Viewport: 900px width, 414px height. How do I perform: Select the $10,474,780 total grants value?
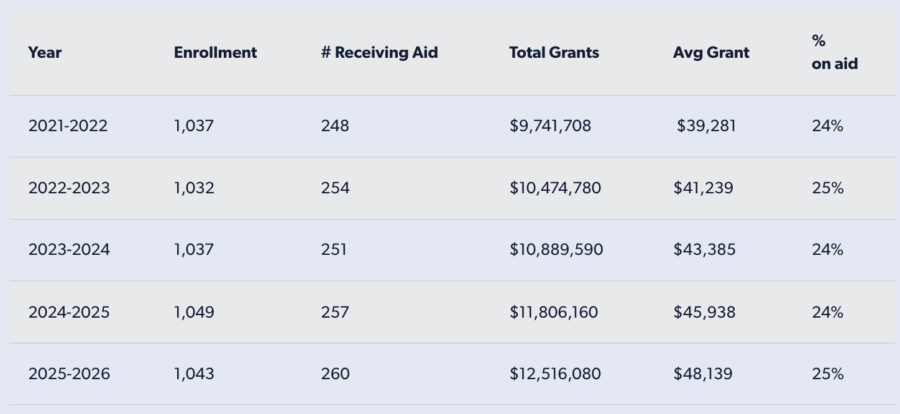[x=555, y=188]
